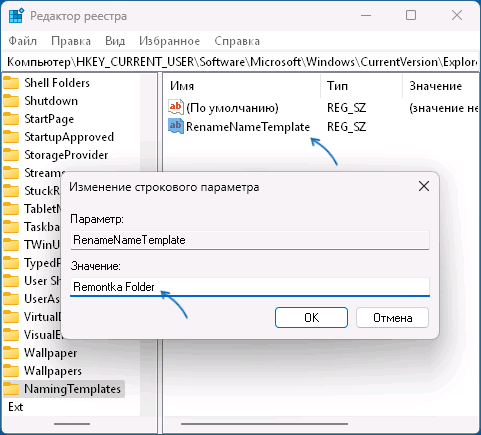Select the StorageProvider key
This screenshot has width=481, height=435.
66,155
